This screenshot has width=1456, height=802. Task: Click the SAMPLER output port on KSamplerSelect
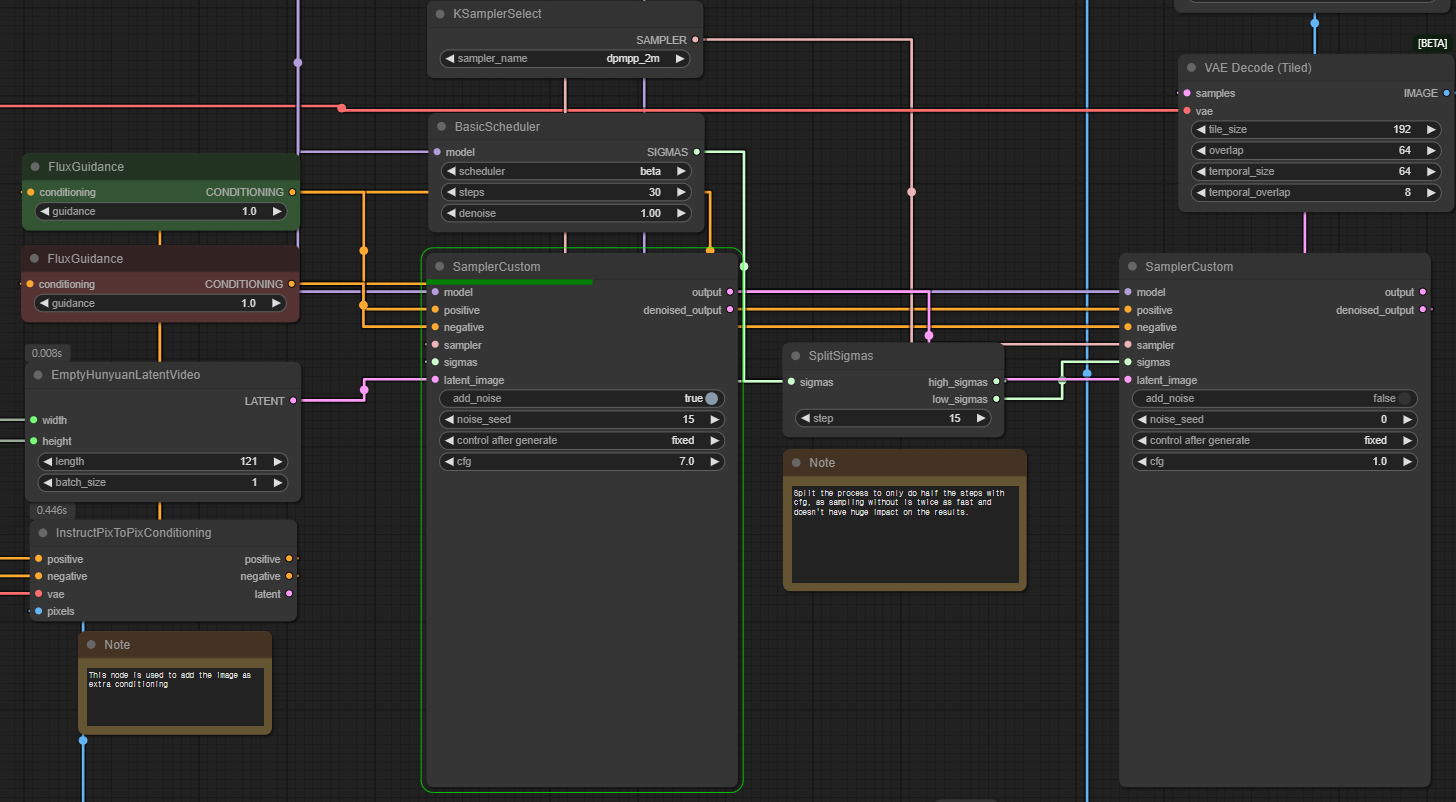695,40
